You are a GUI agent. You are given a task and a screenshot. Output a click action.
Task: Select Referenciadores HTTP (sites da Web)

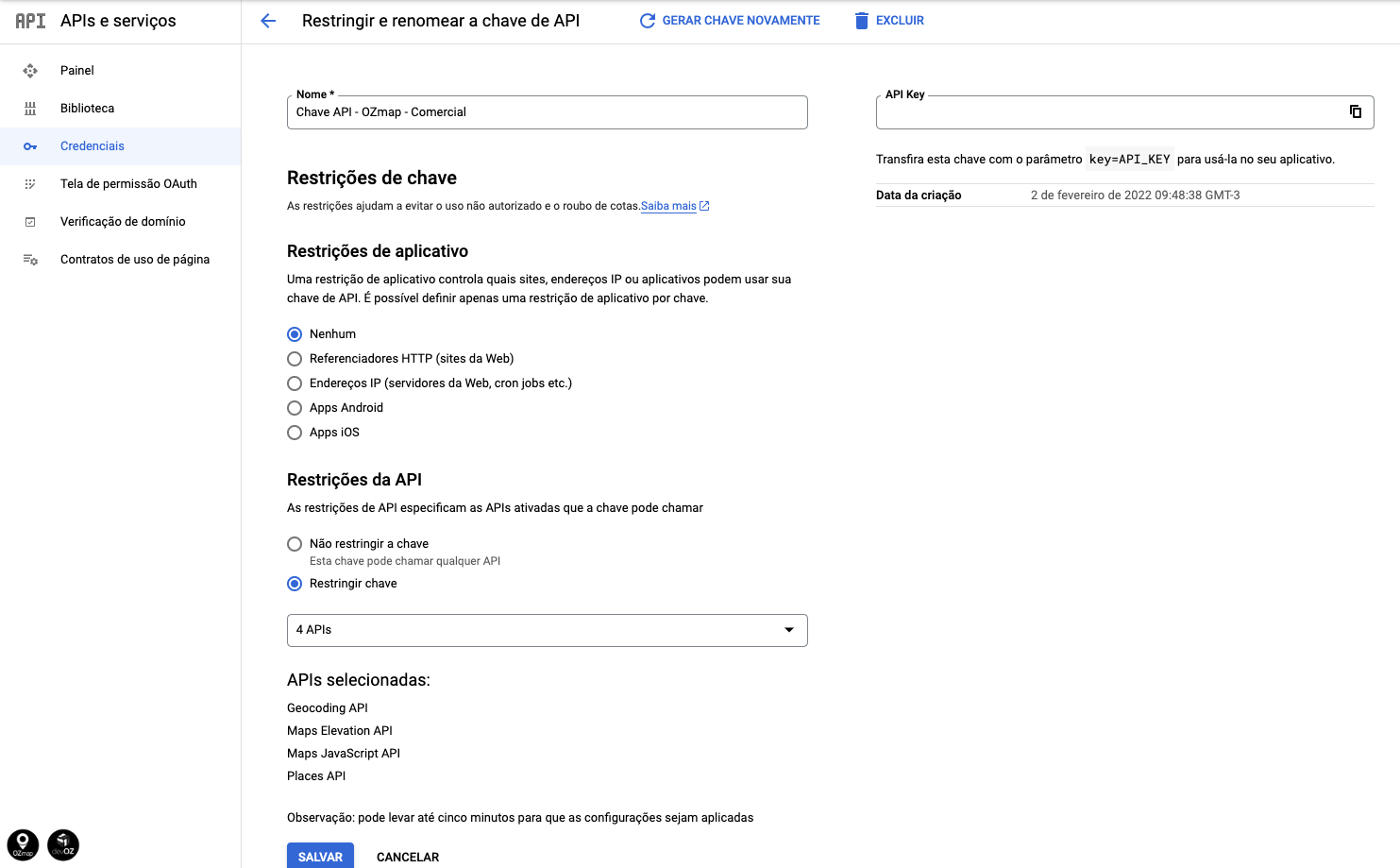click(x=295, y=359)
